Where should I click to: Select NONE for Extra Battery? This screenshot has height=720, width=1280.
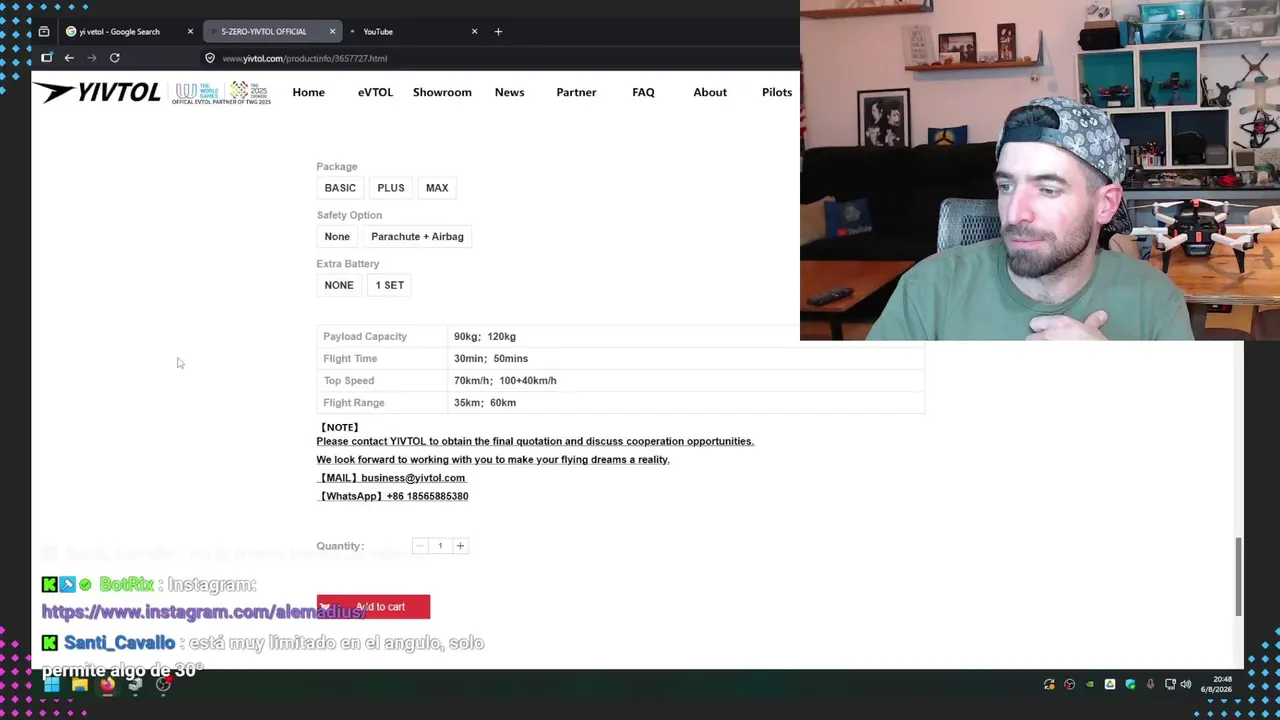[x=339, y=285]
